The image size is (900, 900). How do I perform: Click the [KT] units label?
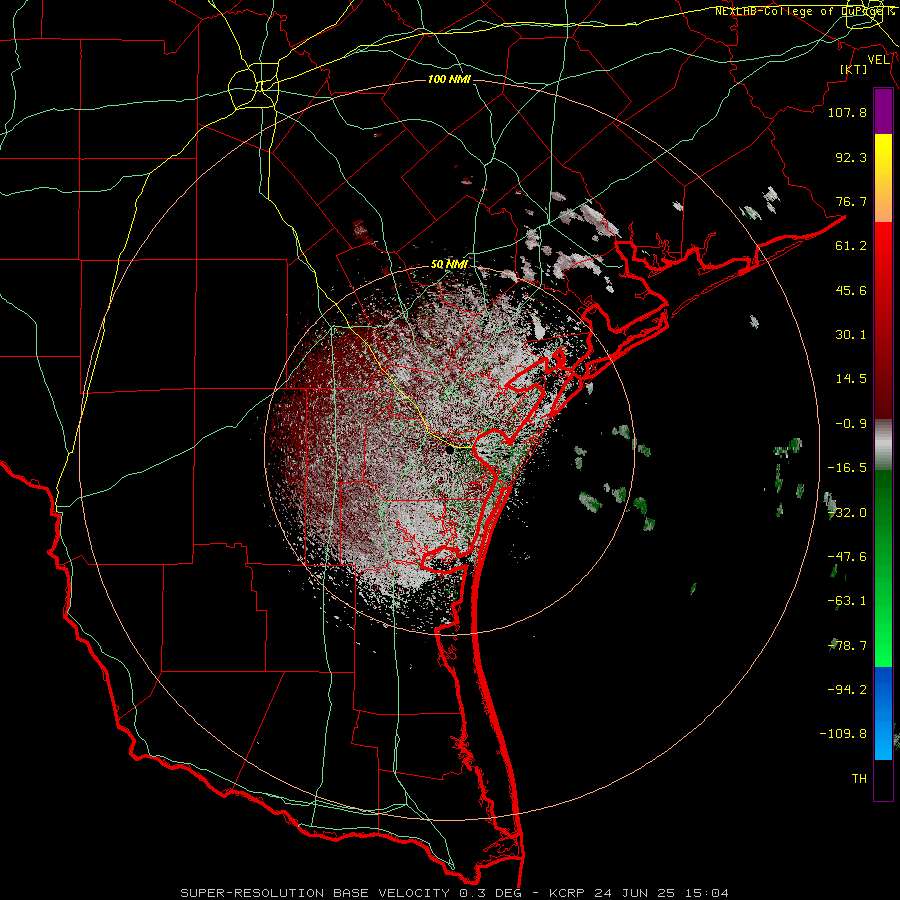[854, 69]
